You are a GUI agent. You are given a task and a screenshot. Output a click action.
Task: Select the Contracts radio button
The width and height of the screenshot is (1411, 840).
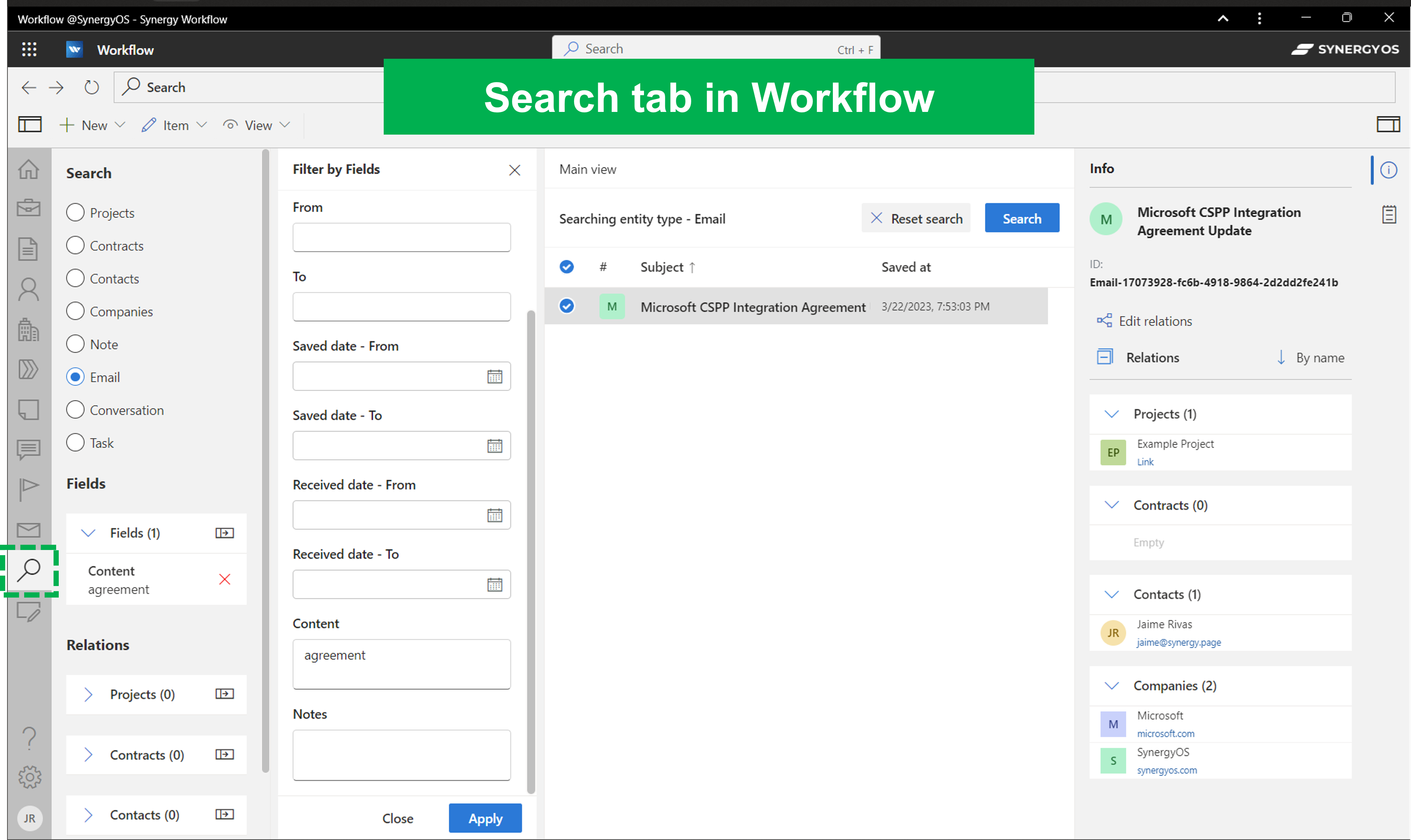(x=75, y=245)
